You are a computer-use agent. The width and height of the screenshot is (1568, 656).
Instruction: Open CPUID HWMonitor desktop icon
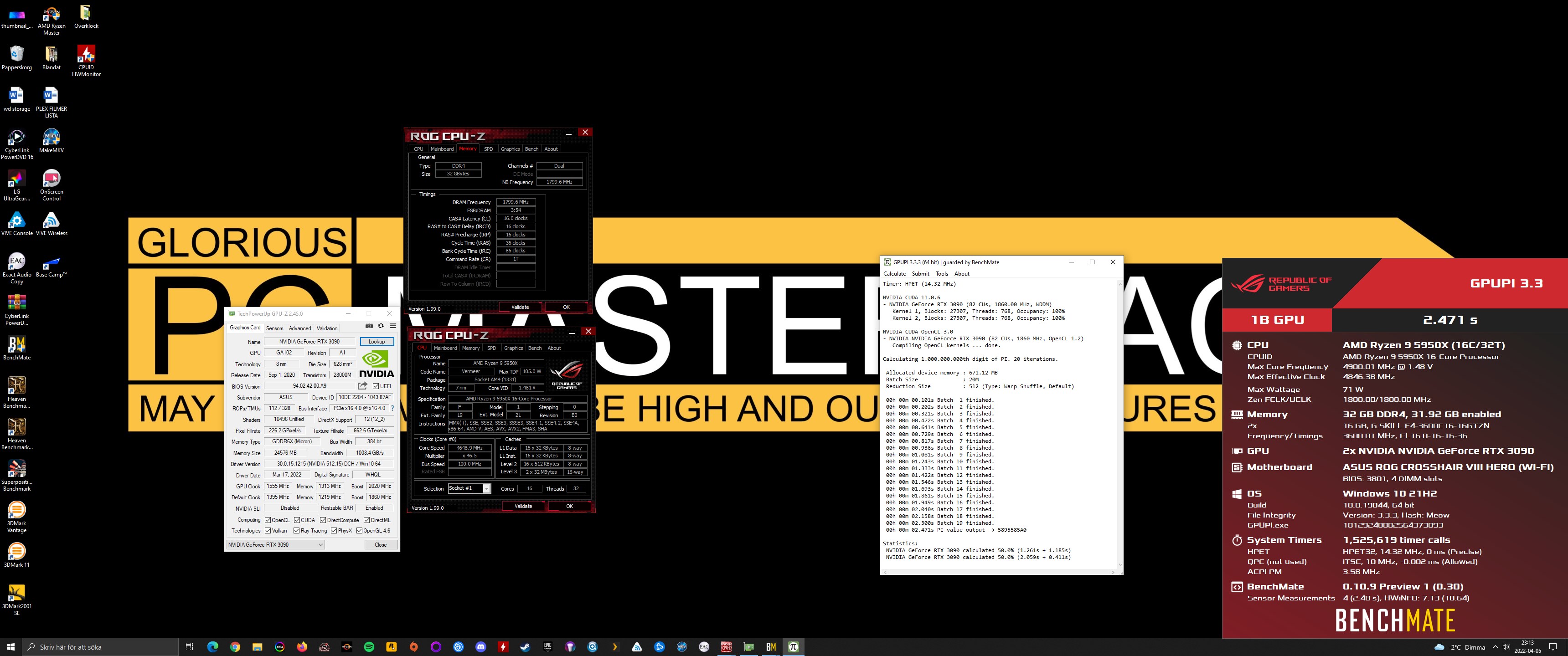pos(86,61)
